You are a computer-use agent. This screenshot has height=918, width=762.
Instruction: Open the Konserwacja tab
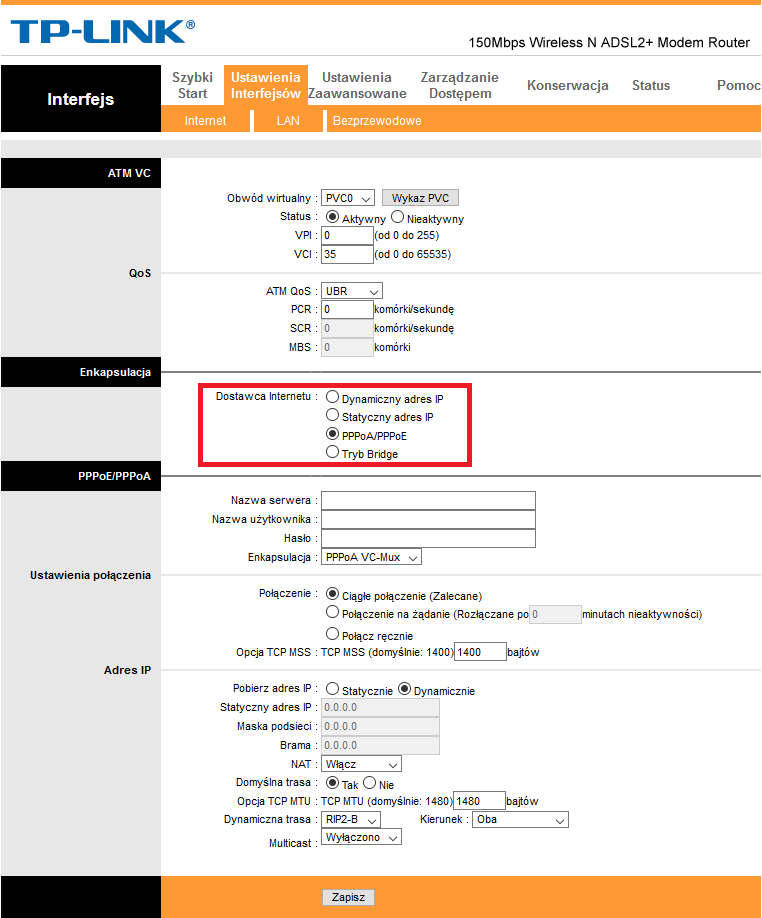[x=567, y=85]
